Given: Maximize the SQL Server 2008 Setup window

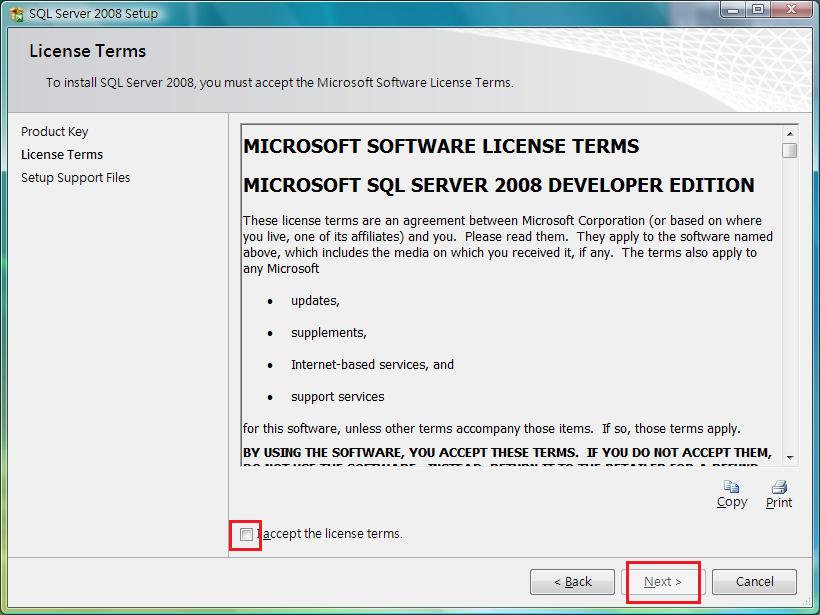Looking at the screenshot, I should pyautogui.click(x=757, y=10).
